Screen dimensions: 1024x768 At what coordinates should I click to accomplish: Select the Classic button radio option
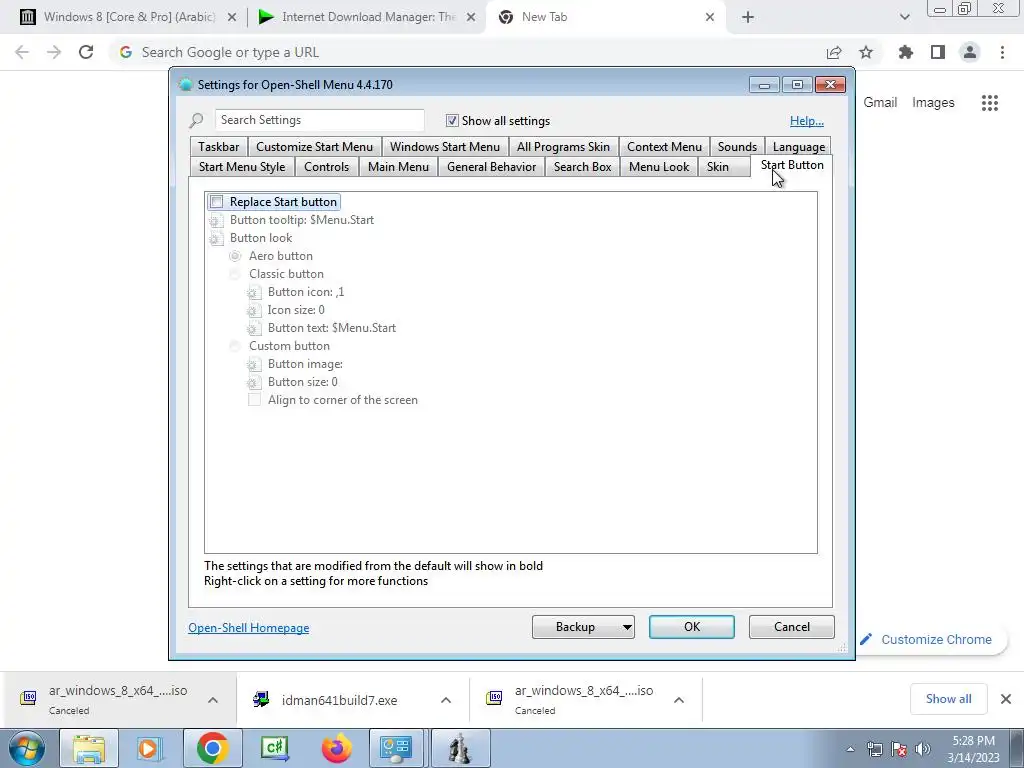tap(235, 274)
